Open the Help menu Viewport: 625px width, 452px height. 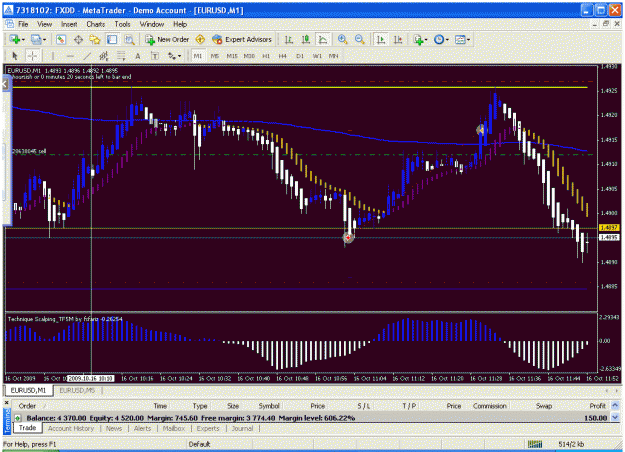tap(180, 24)
